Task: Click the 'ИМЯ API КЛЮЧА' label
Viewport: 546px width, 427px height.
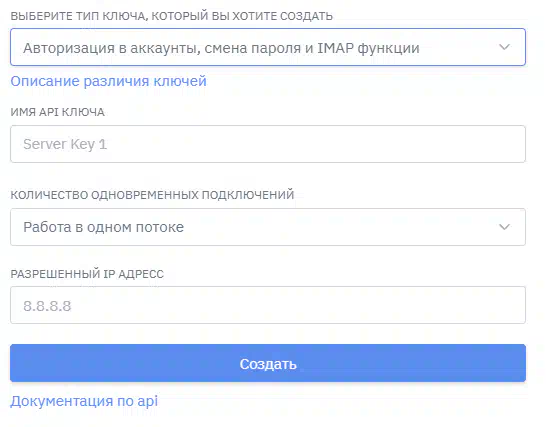Action: pyautogui.click(x=57, y=112)
